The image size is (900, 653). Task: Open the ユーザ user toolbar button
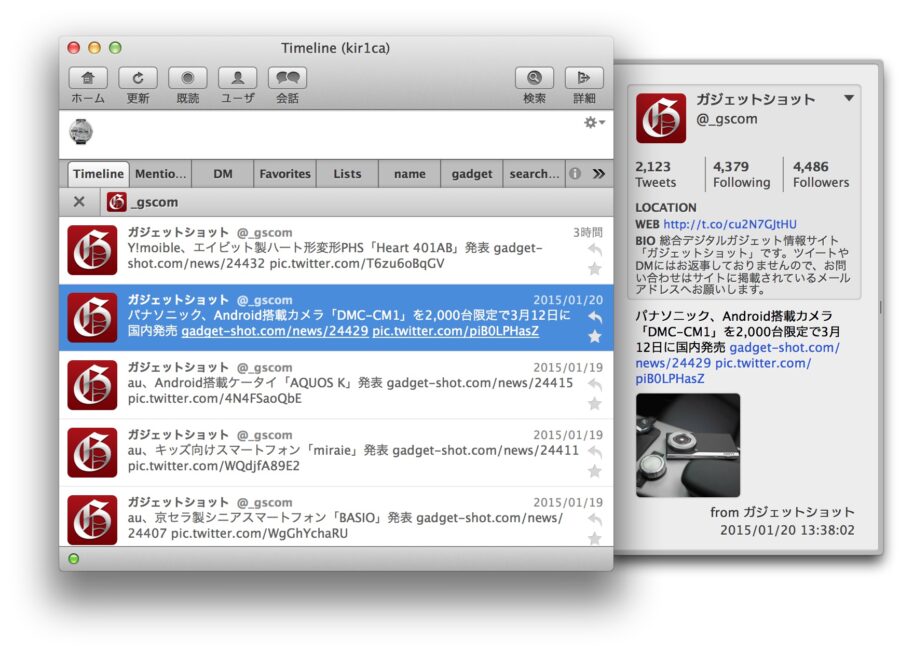(x=238, y=78)
